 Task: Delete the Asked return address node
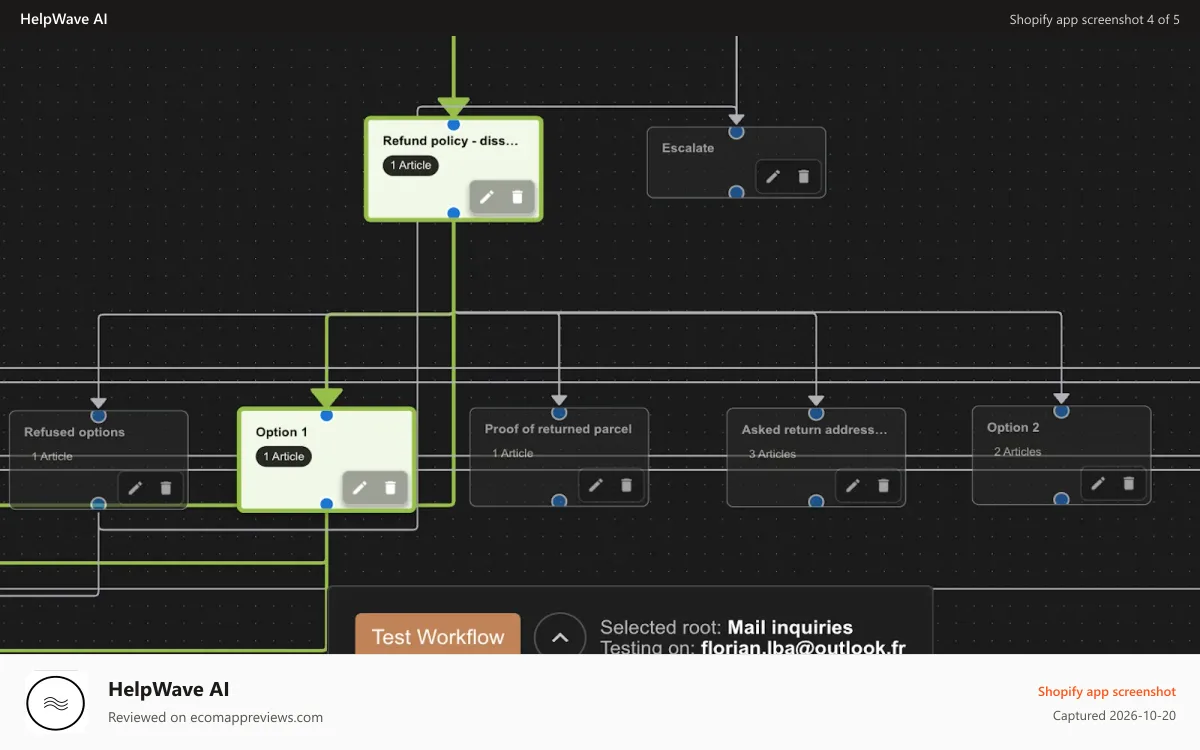[x=883, y=485]
